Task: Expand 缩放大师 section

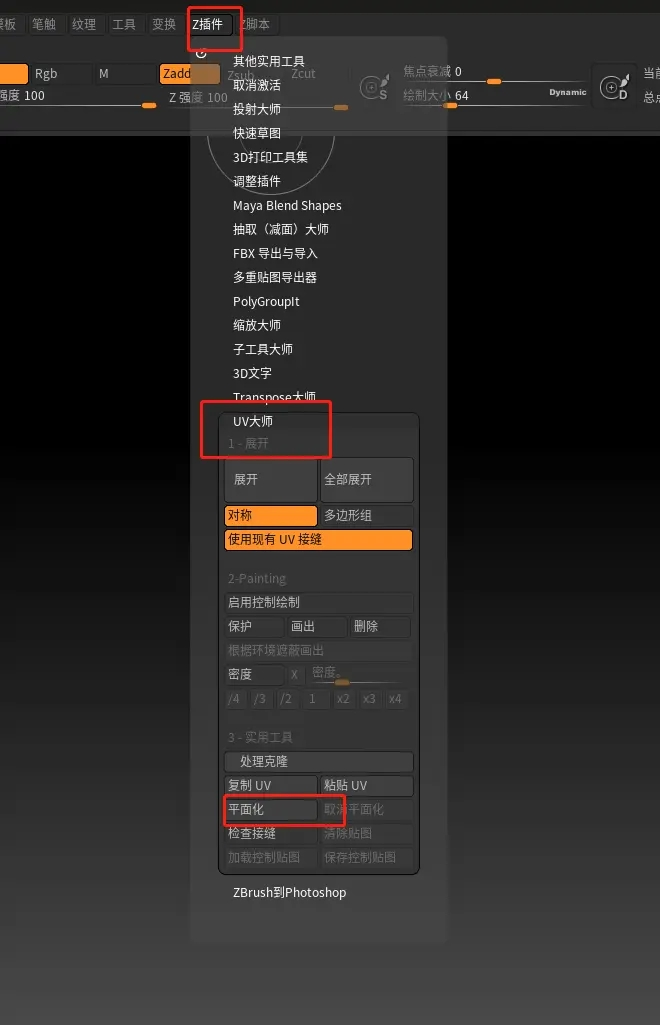Action: coord(257,326)
